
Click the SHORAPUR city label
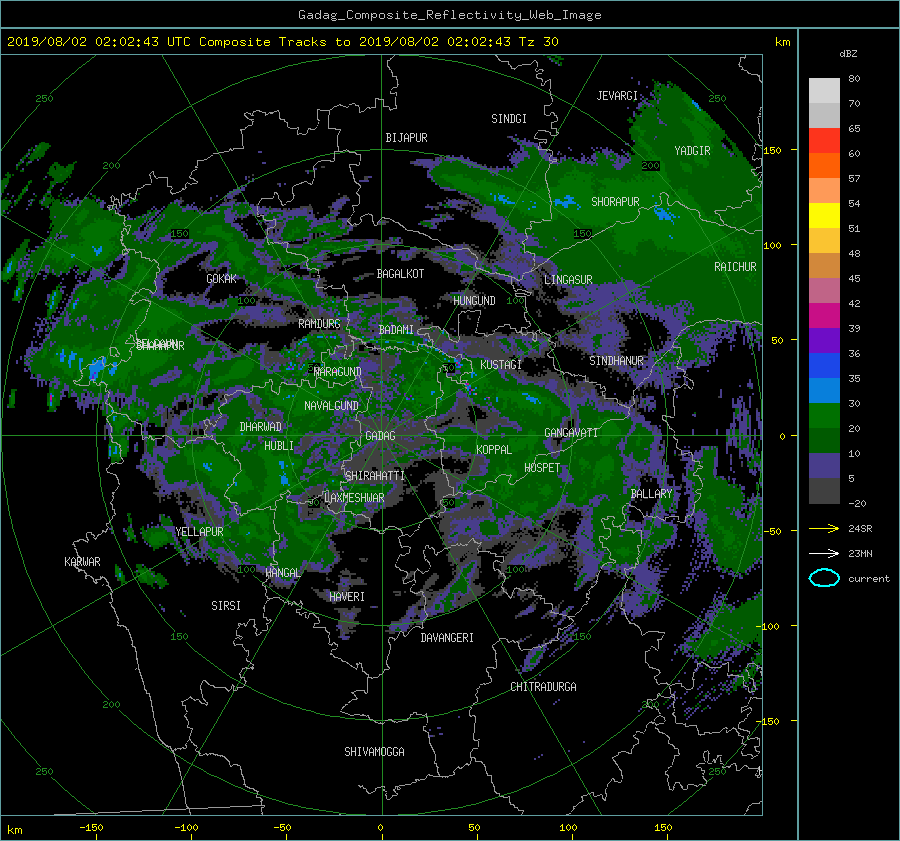[615, 202]
